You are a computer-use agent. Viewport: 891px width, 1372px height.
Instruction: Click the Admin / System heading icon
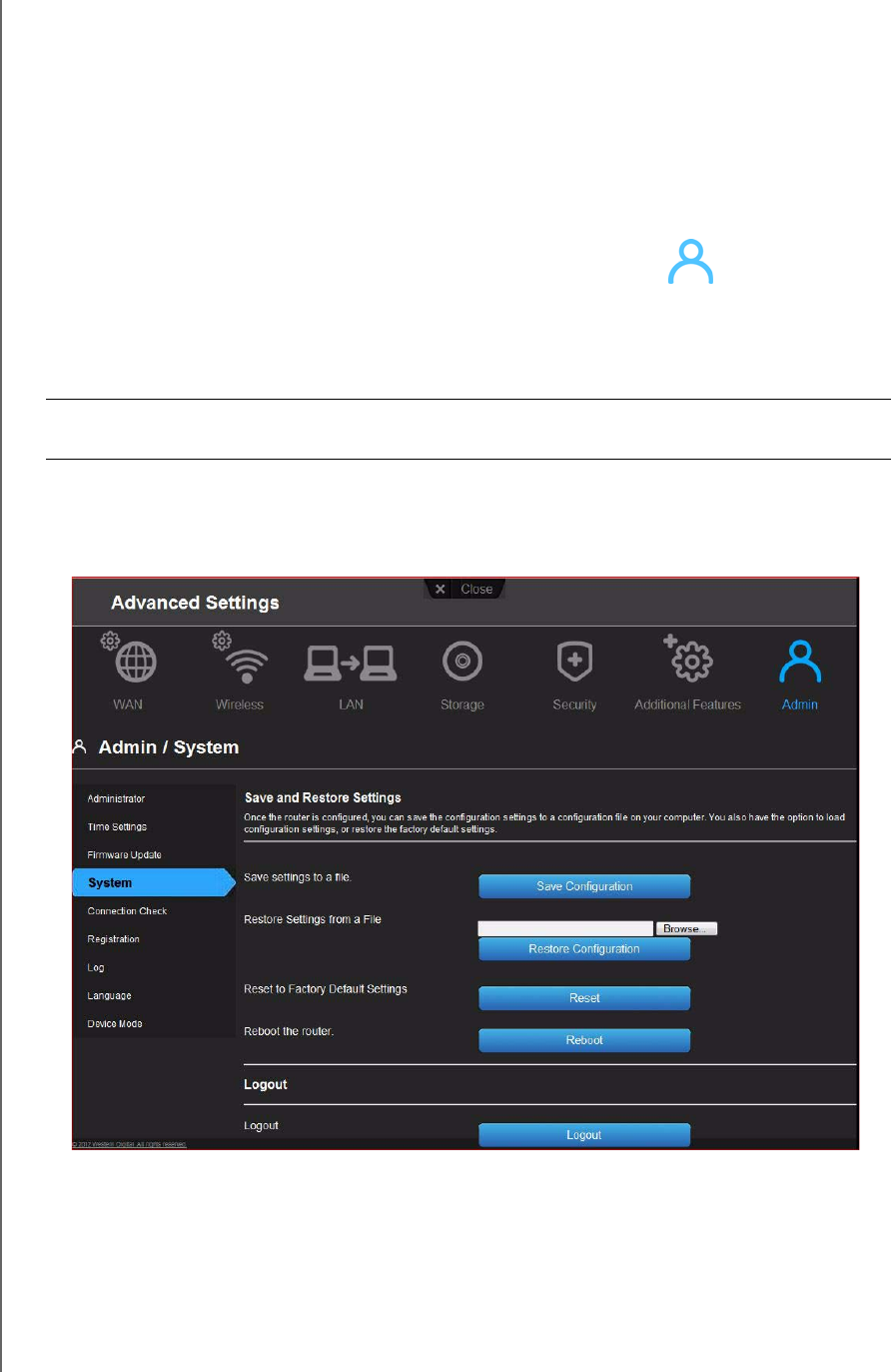tap(80, 746)
